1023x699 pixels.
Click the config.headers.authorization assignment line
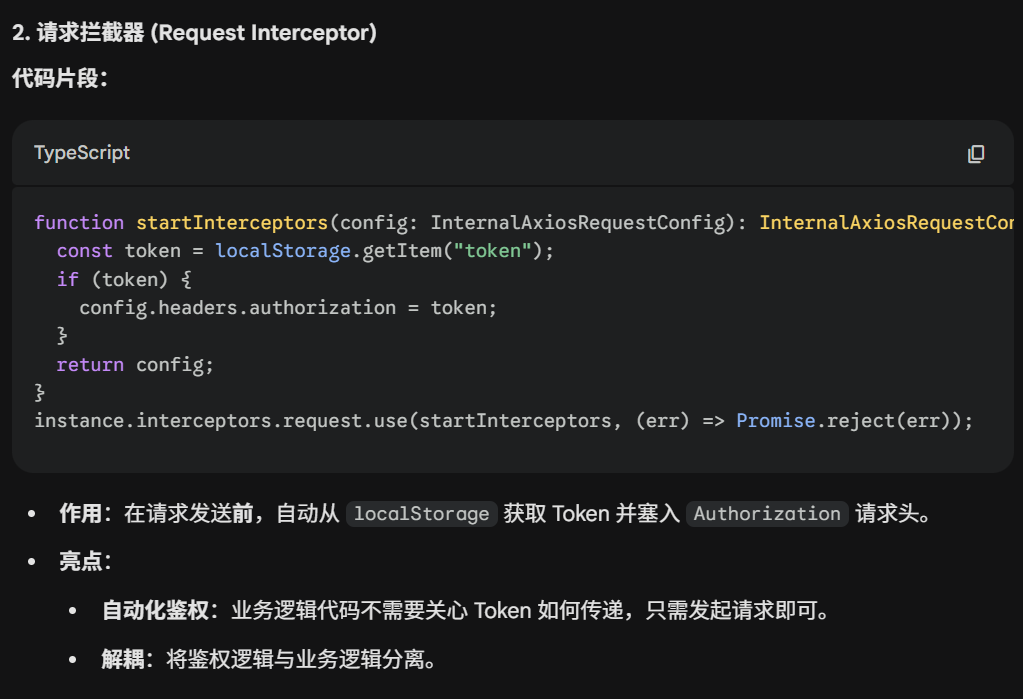[288, 308]
